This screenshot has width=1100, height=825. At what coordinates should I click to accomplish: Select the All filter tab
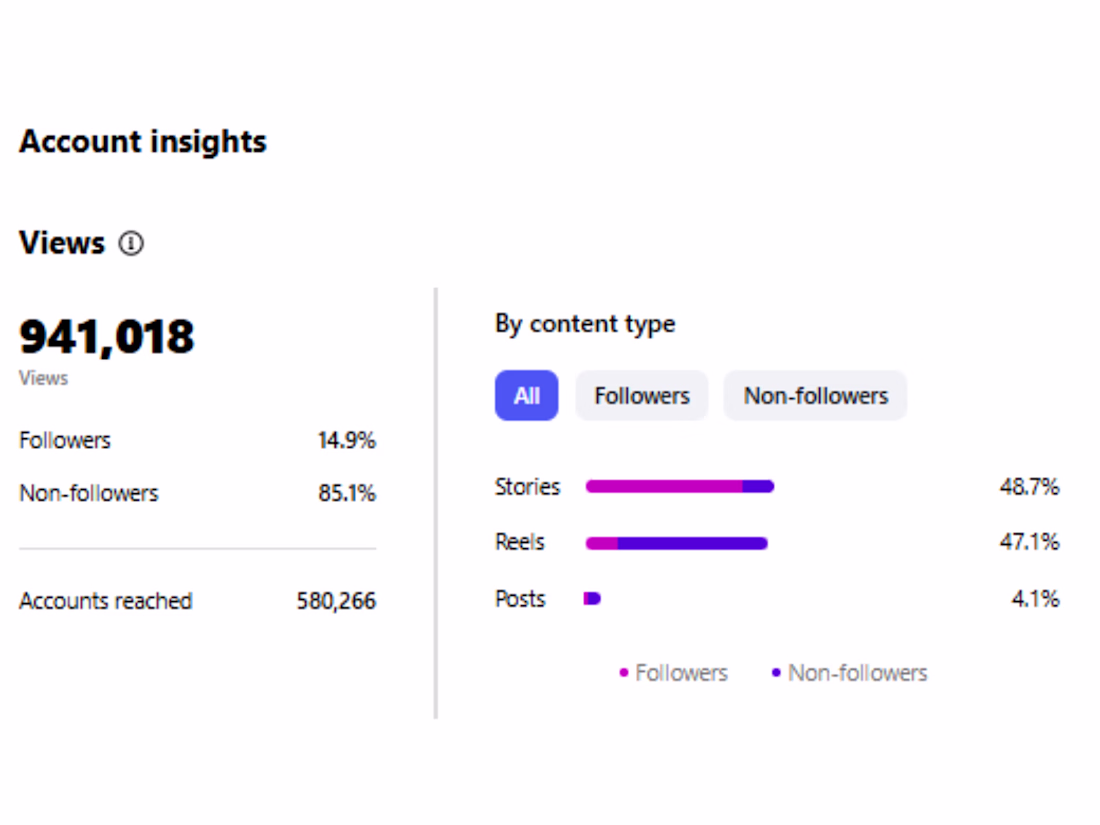pyautogui.click(x=526, y=396)
